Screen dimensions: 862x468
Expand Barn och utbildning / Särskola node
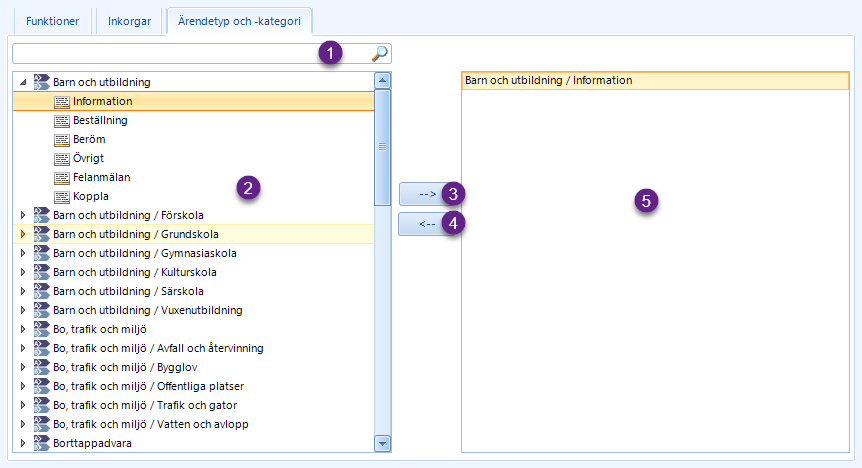pyautogui.click(x=23, y=291)
